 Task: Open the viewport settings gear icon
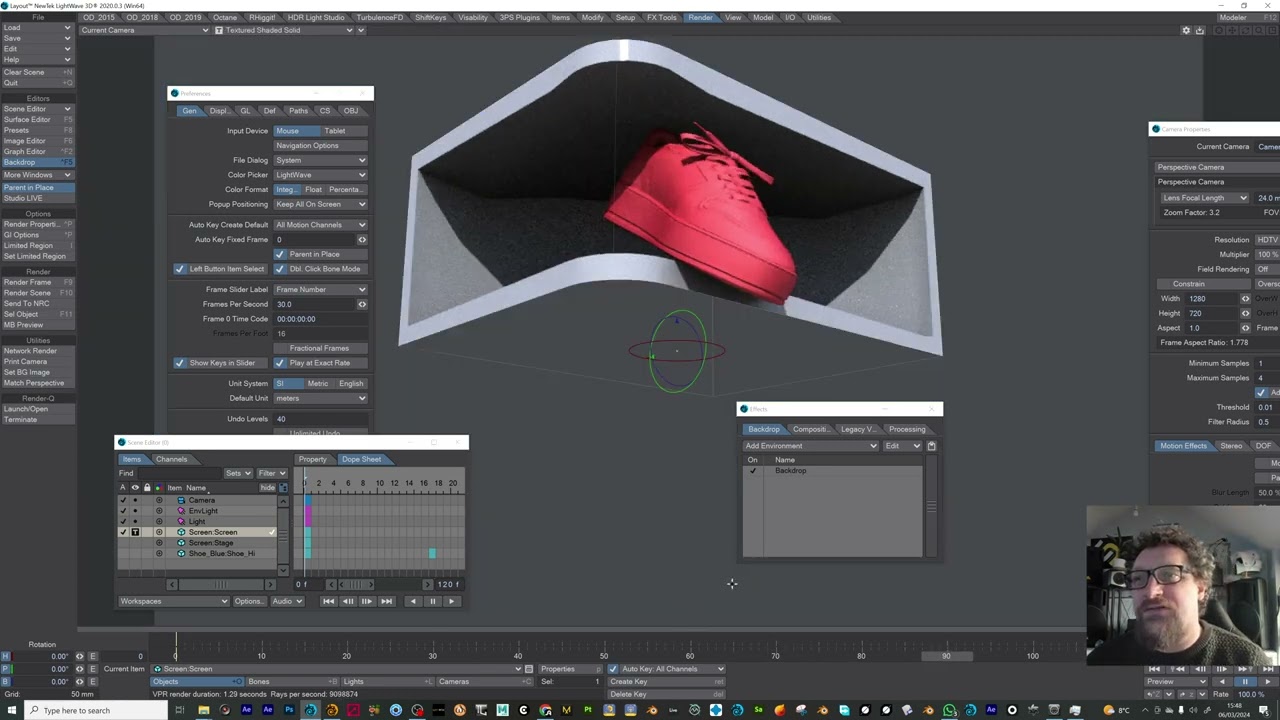click(1186, 31)
